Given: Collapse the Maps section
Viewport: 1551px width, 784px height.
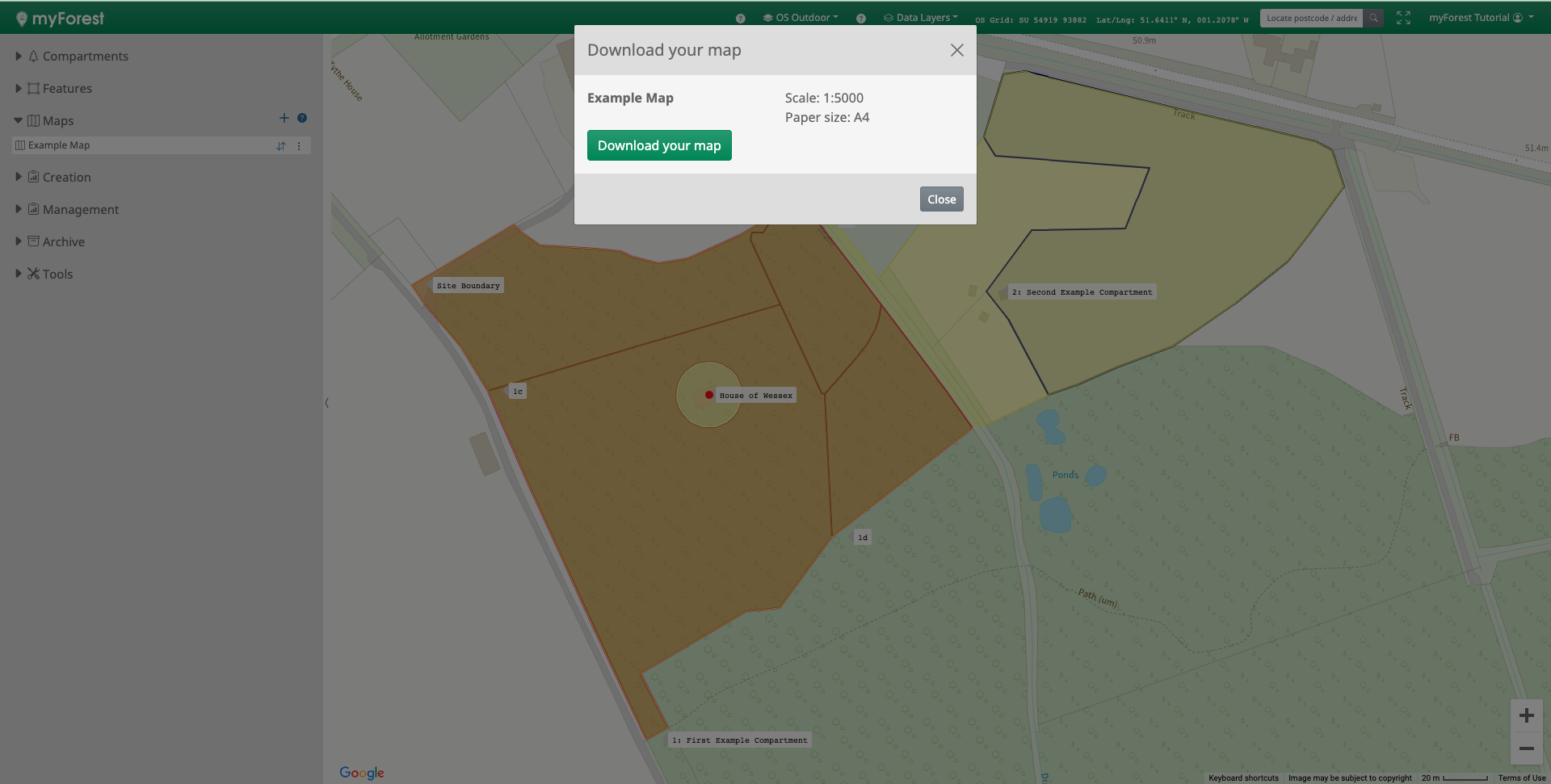Looking at the screenshot, I should 19,121.
